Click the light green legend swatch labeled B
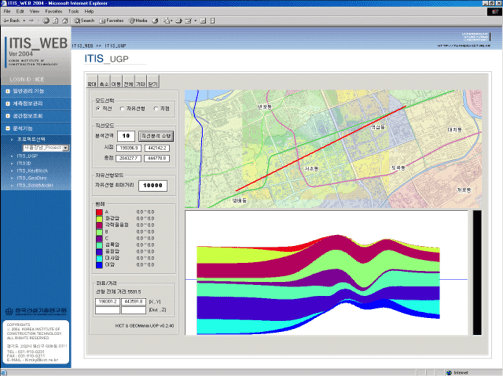This screenshot has width=503, height=376. click(x=99, y=232)
